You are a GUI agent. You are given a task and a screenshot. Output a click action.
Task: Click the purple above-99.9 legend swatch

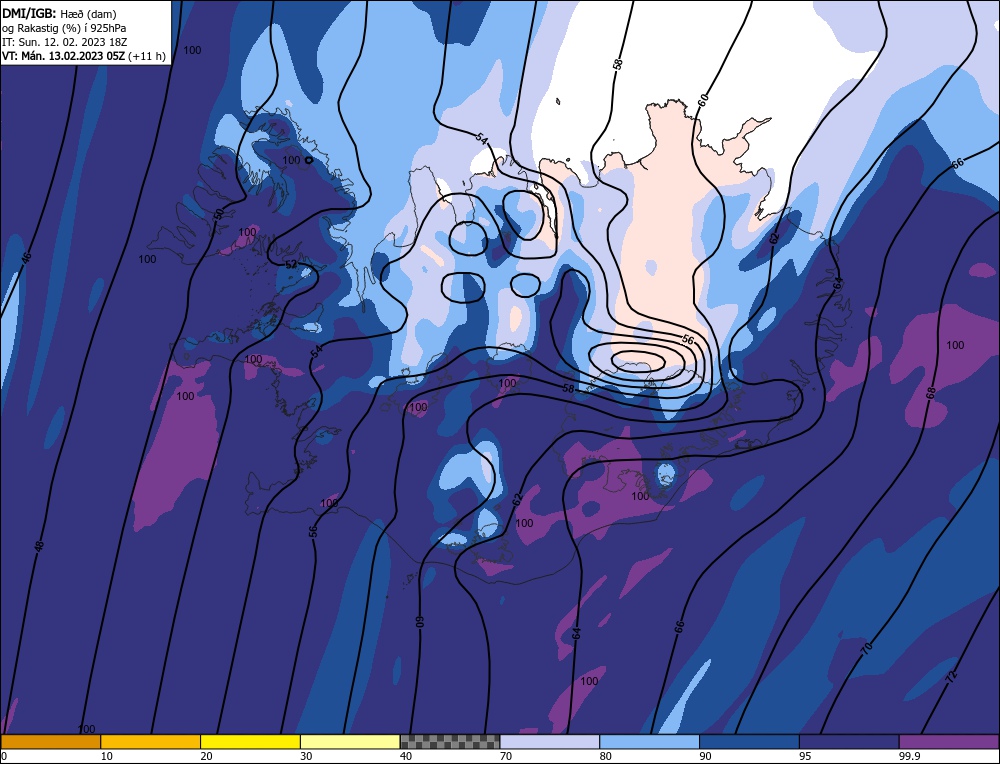949,742
